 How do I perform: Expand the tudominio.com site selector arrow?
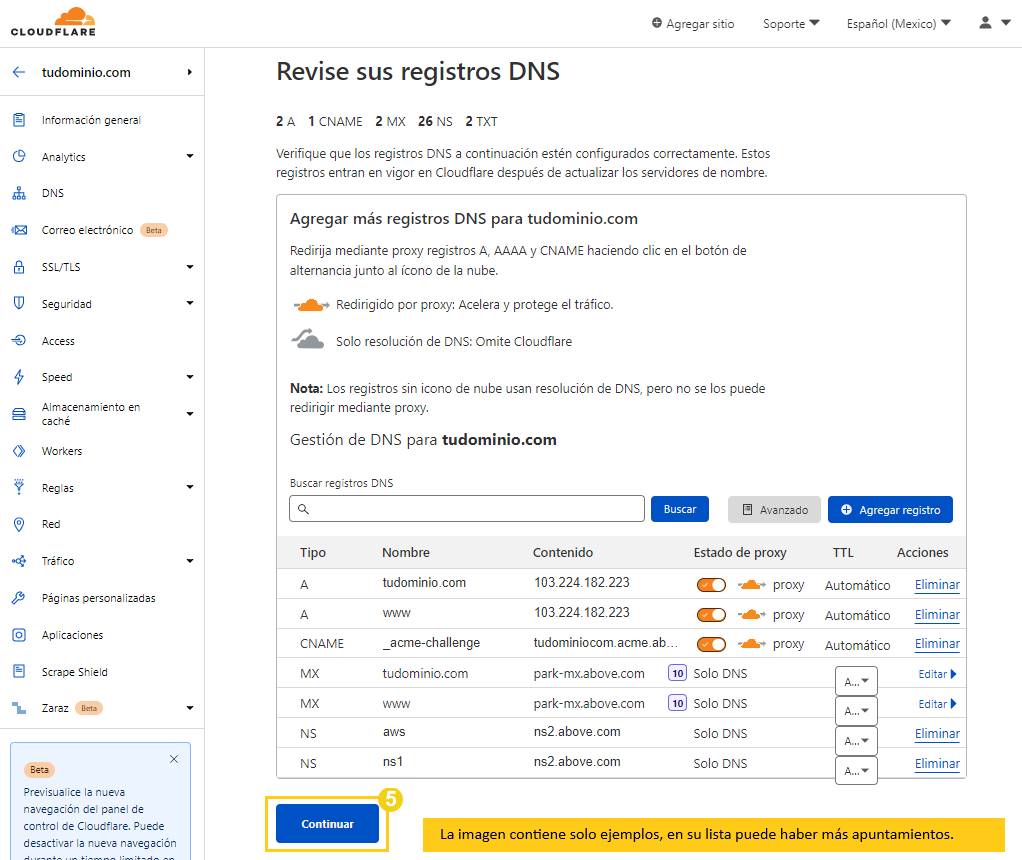(x=190, y=72)
